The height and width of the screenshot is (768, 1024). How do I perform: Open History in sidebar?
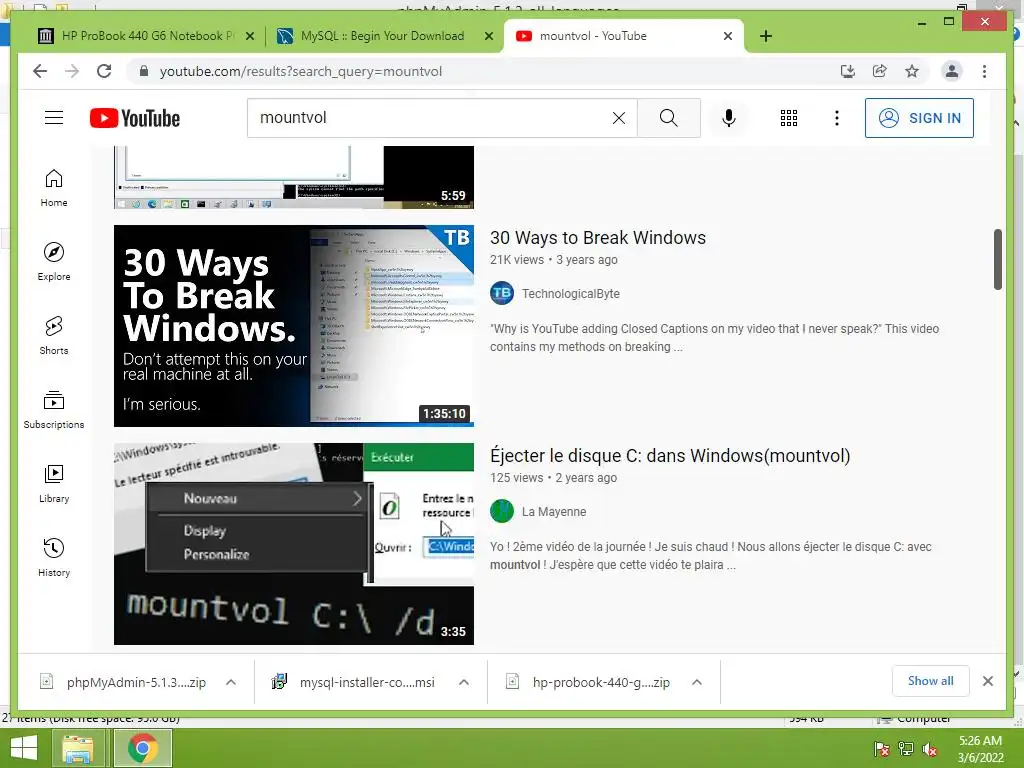click(x=54, y=557)
